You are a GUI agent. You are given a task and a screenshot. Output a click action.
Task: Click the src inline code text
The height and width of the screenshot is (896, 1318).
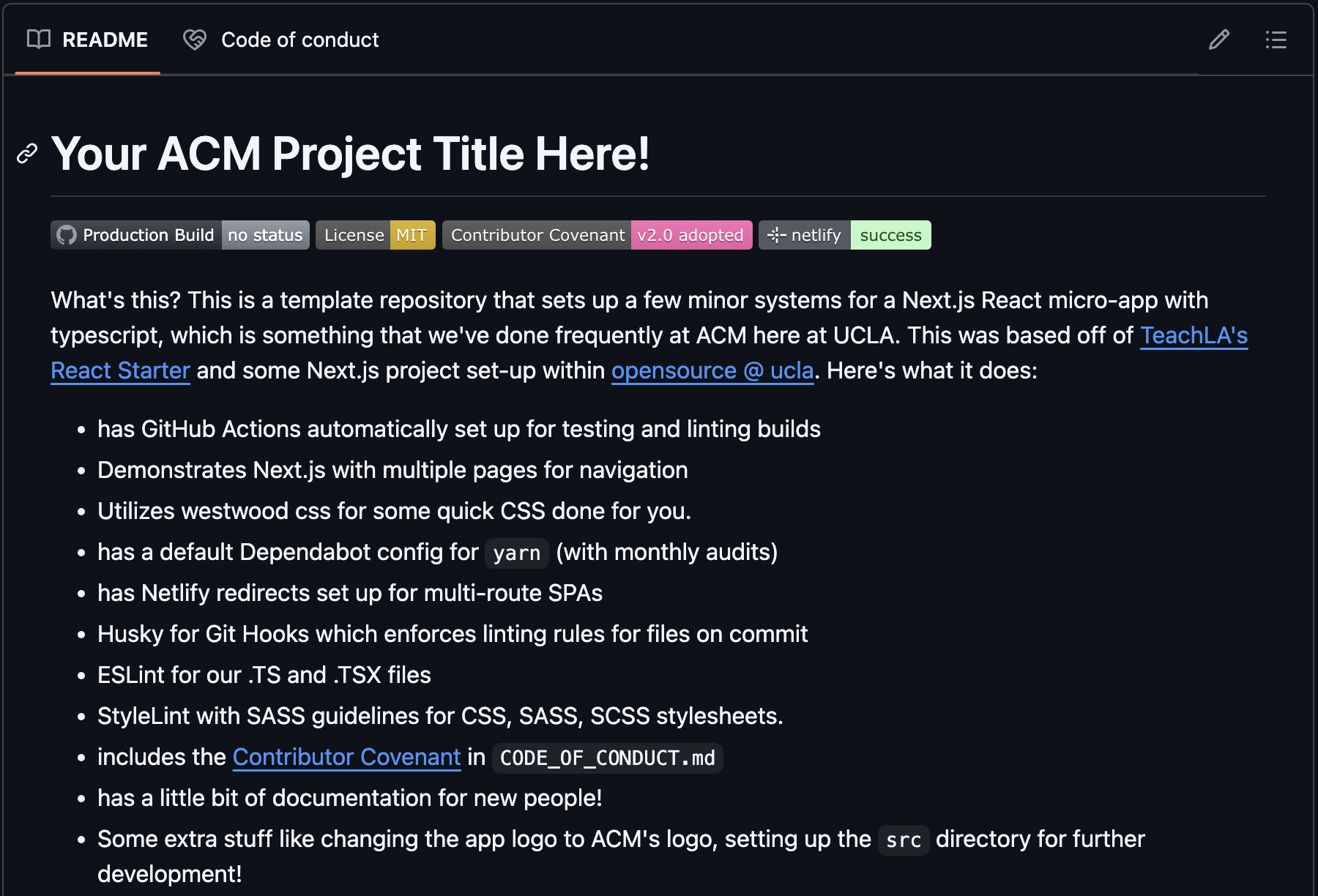[x=904, y=840]
